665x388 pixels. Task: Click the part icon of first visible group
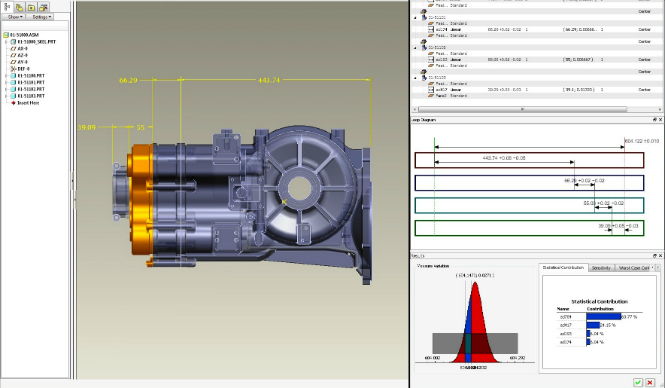click(x=424, y=16)
